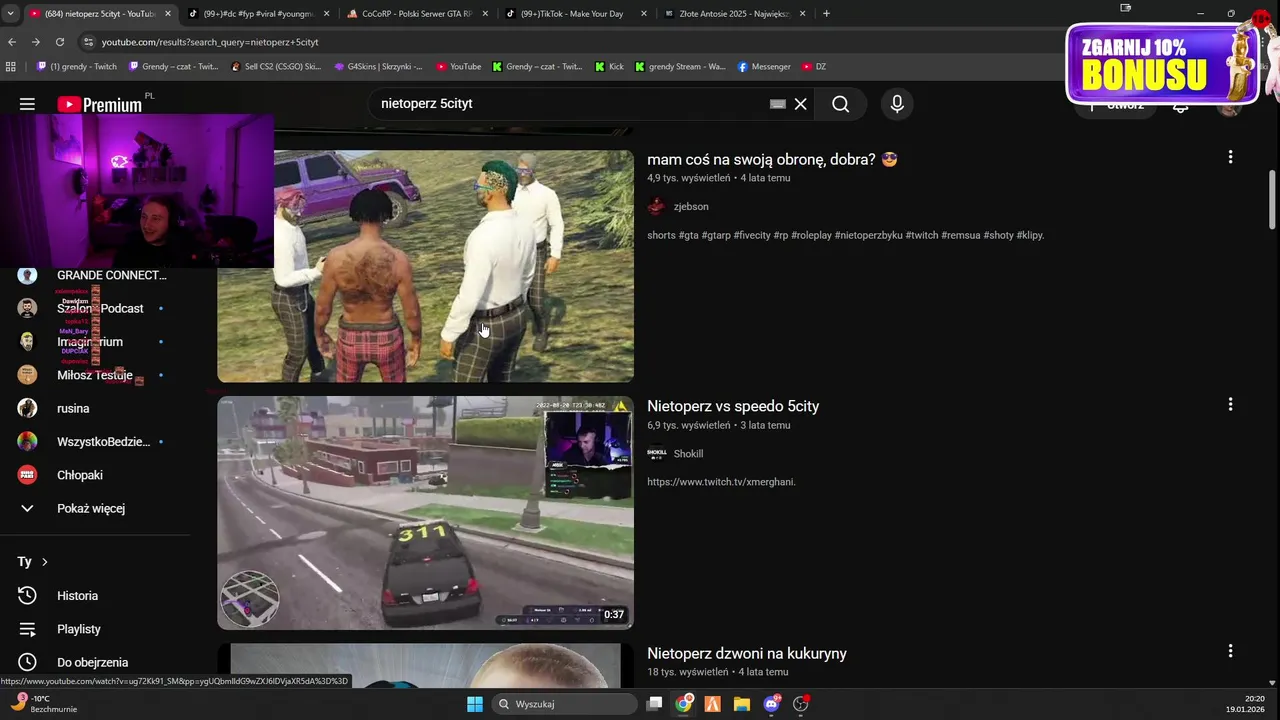Open the YouTube hamburger guide menu
1280x720 pixels.
(27, 104)
